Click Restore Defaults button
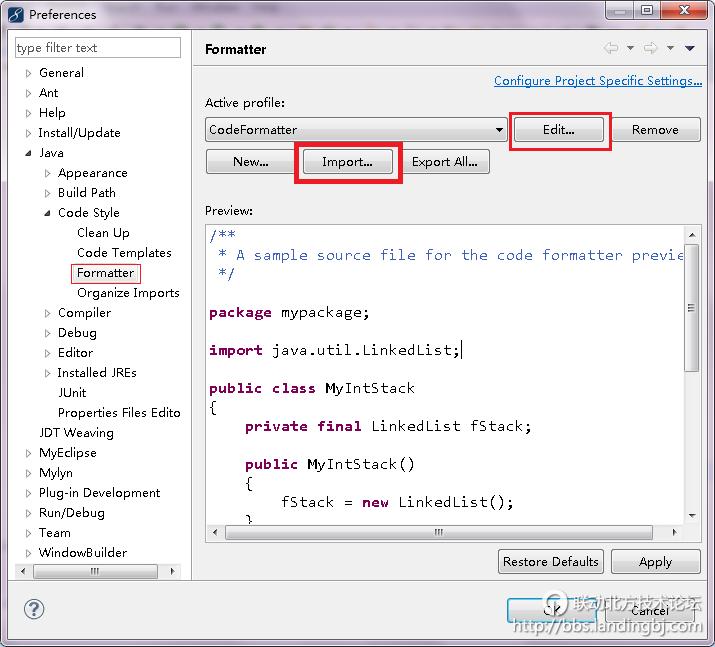This screenshot has height=647, width=715. pyautogui.click(x=550, y=562)
